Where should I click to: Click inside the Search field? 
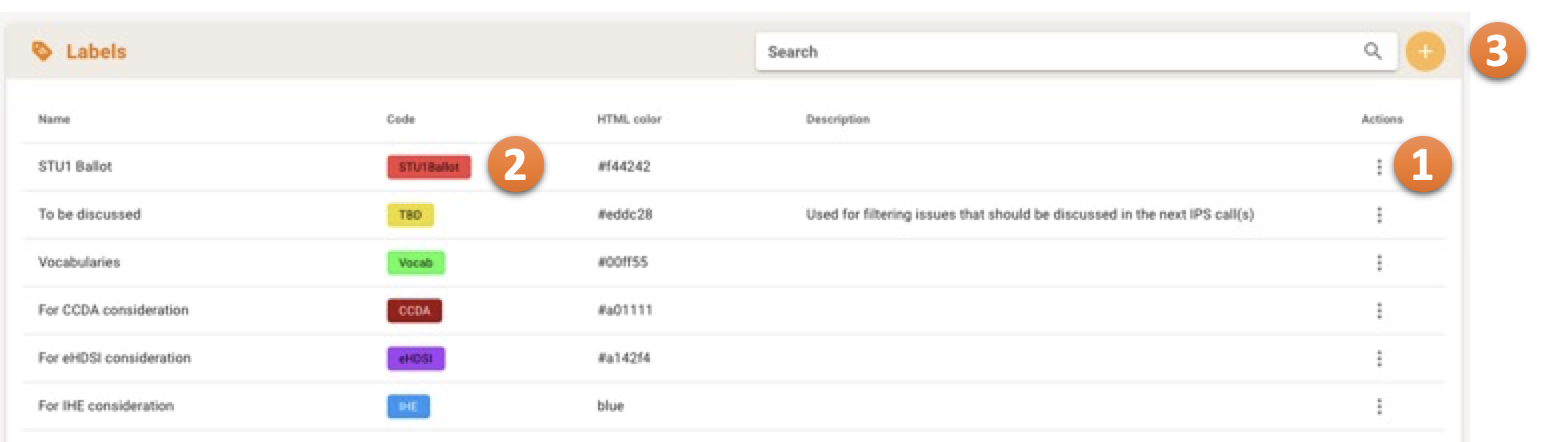click(x=1050, y=52)
